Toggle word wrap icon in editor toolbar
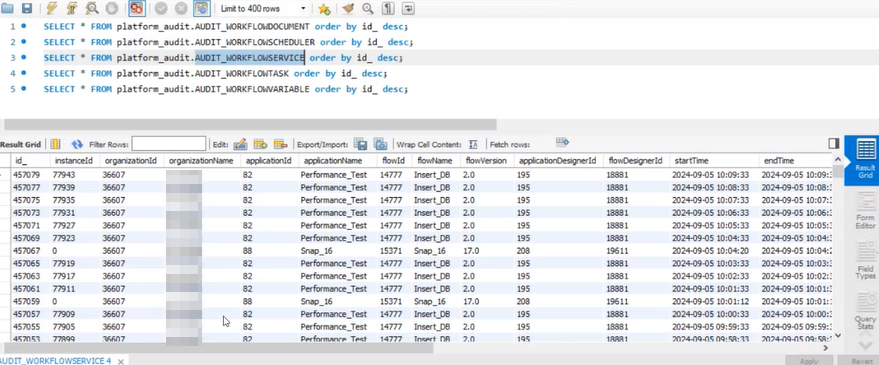Screen dimensions: 879x365 point(408,8)
